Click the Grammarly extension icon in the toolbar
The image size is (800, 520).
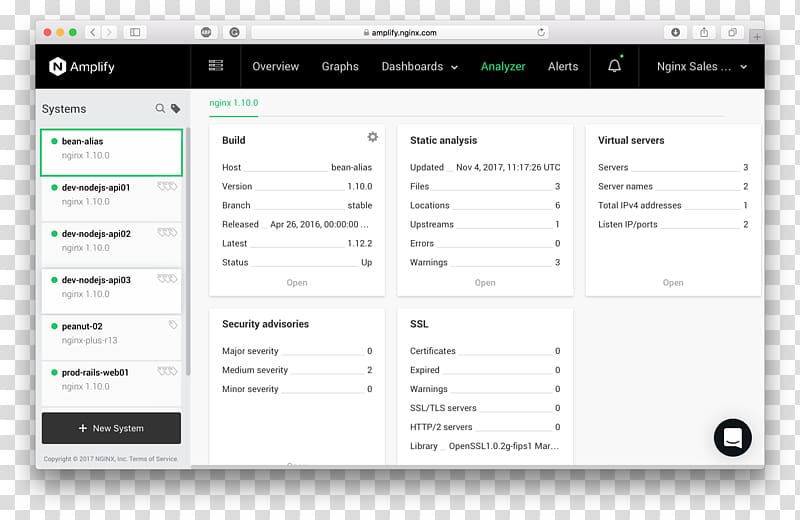(234, 32)
